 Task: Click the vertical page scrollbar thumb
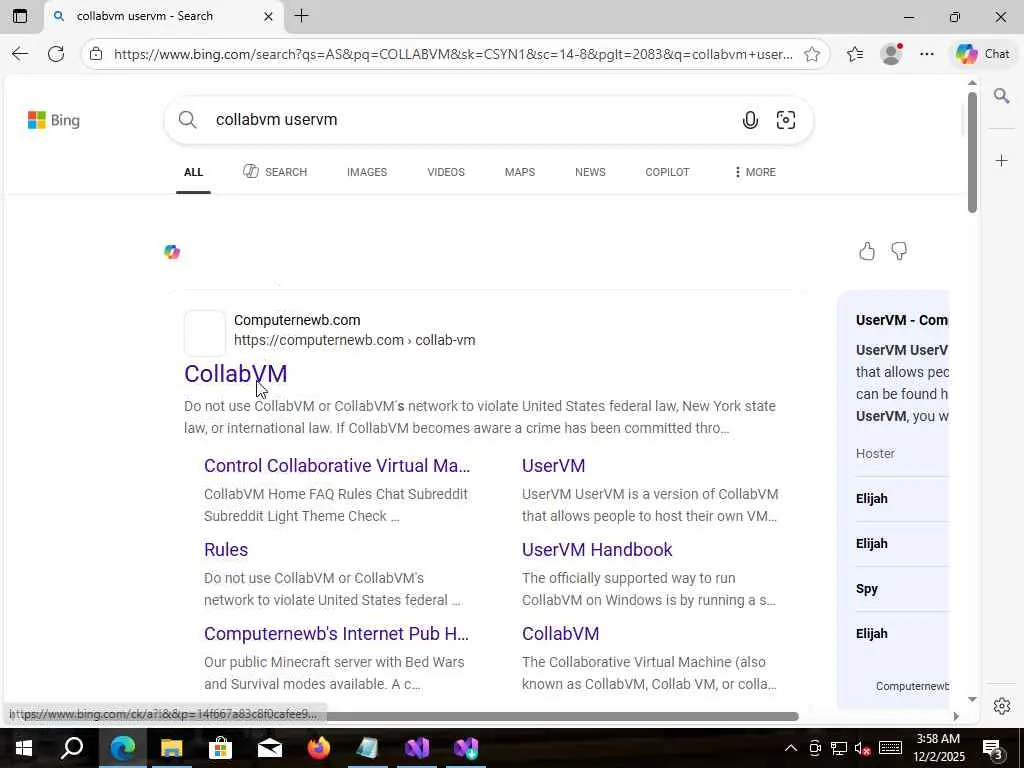(972, 152)
